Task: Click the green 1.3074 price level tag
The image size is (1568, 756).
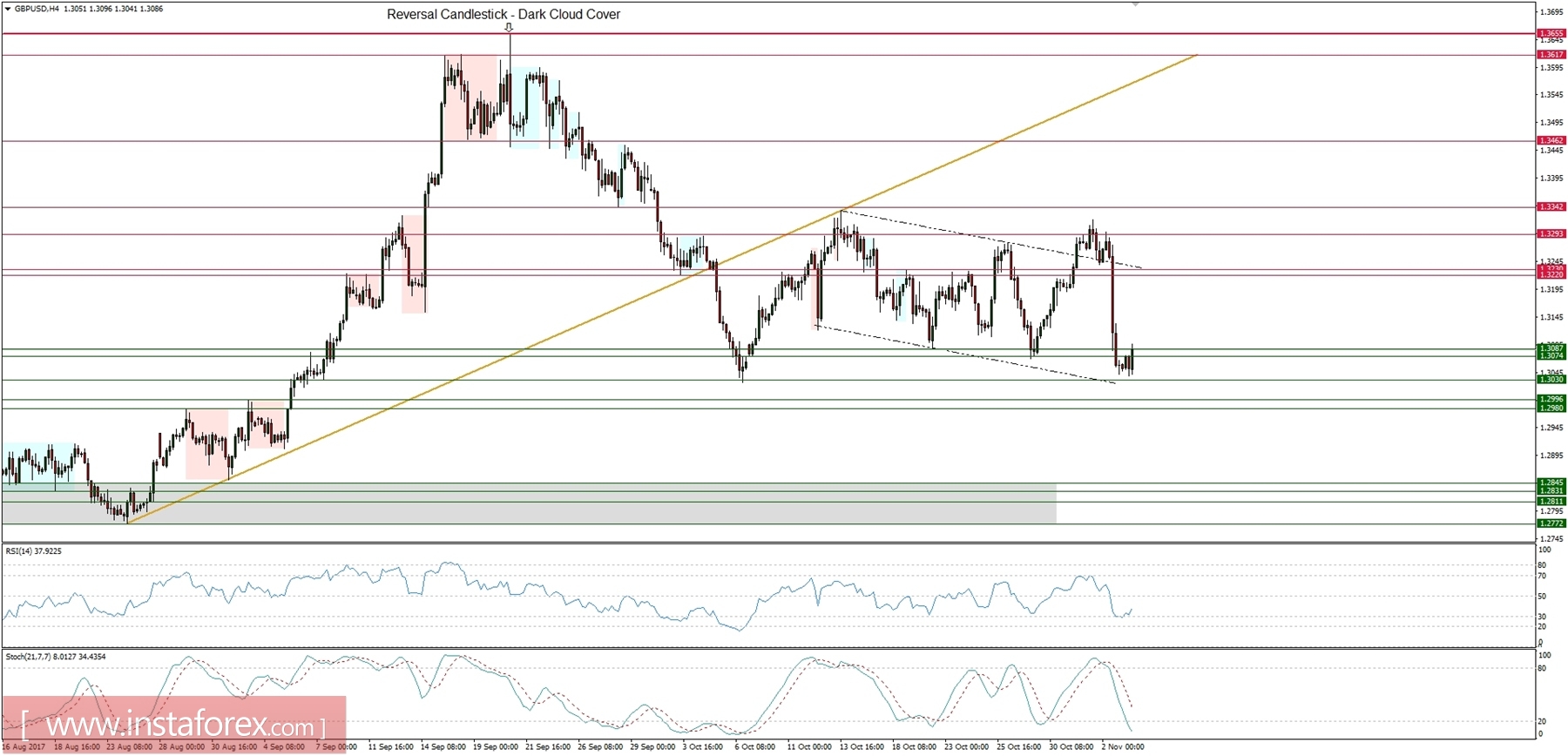Action: pos(1551,355)
